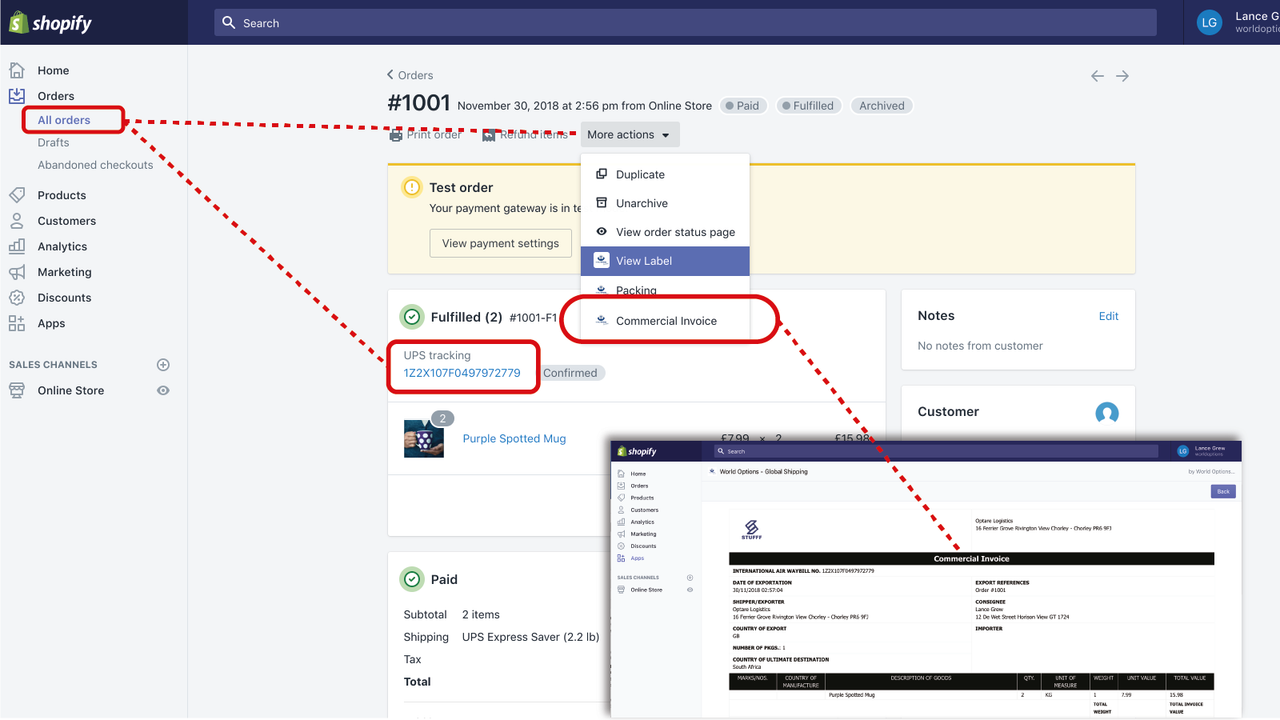This screenshot has width=1280, height=720.
Task: Click the Archived status badge
Action: (x=882, y=106)
